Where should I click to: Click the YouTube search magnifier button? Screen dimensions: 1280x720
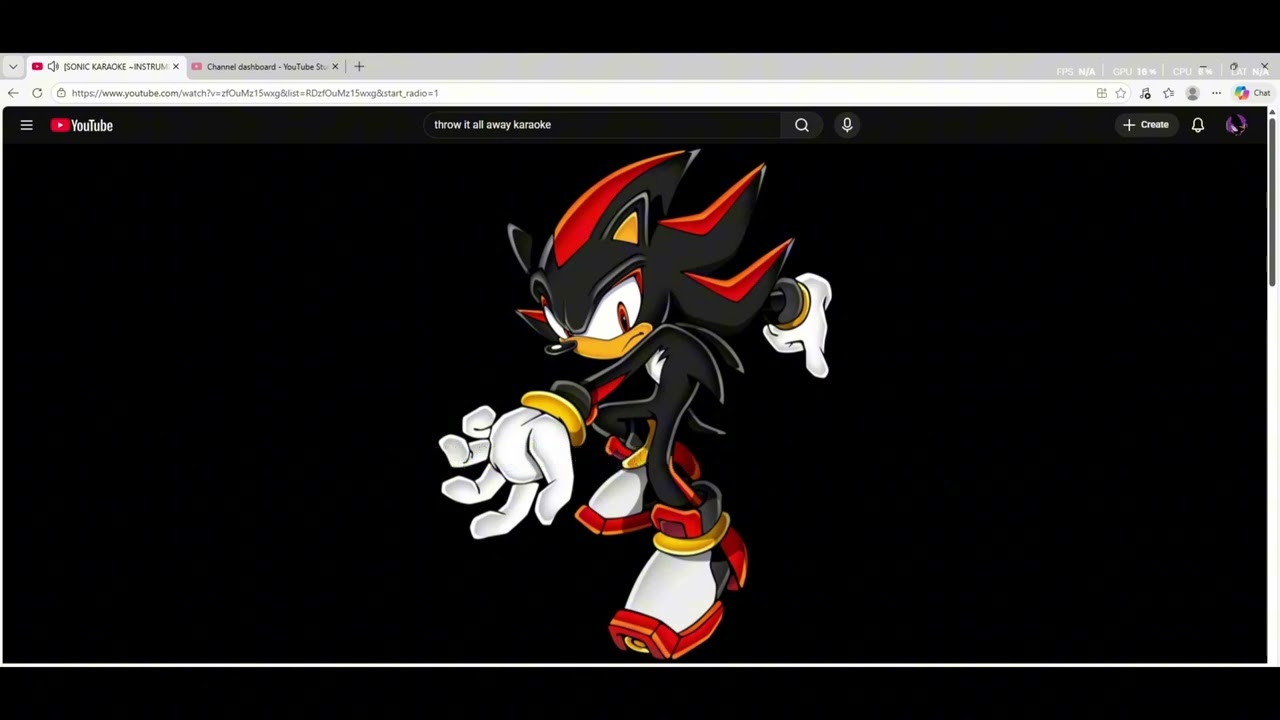pos(802,125)
